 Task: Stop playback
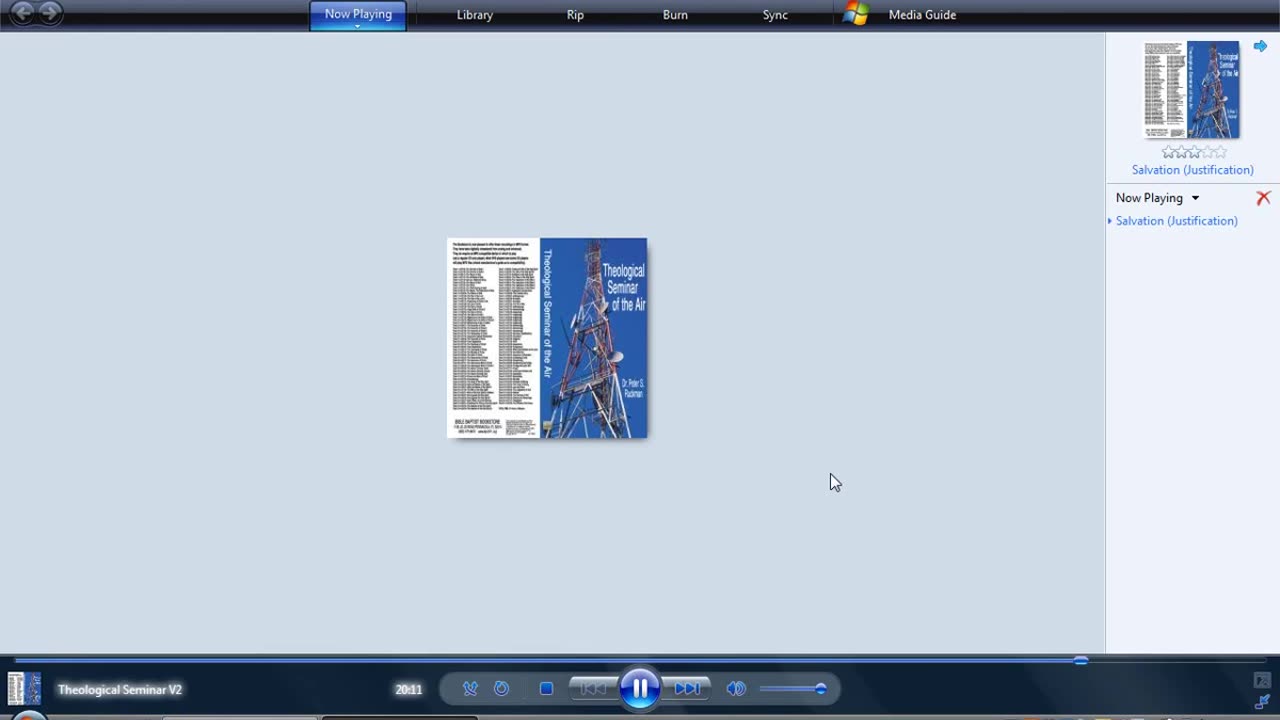pos(546,689)
